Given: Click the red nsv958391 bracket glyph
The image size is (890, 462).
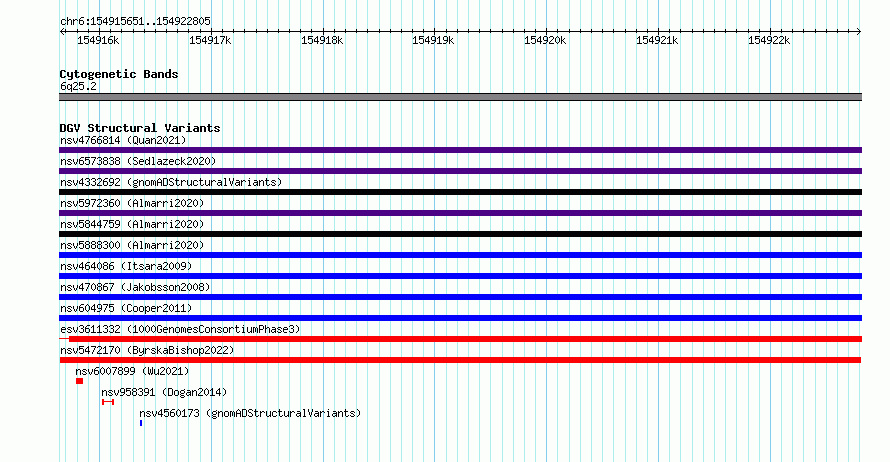Looking at the screenshot, I should pyautogui.click(x=108, y=402).
